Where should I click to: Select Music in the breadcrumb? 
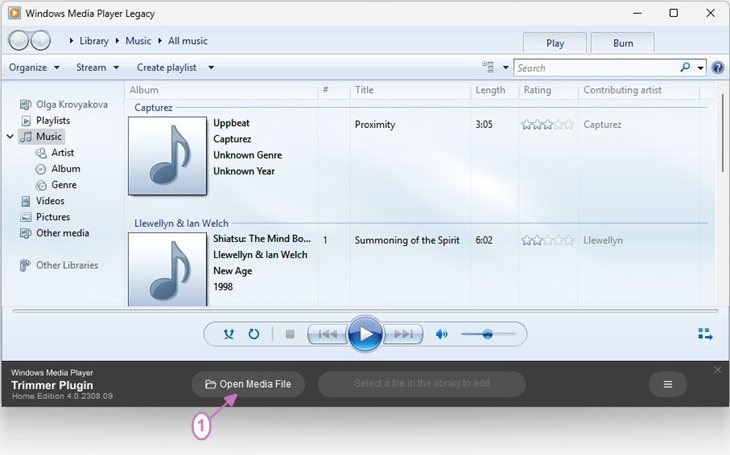[x=138, y=41]
